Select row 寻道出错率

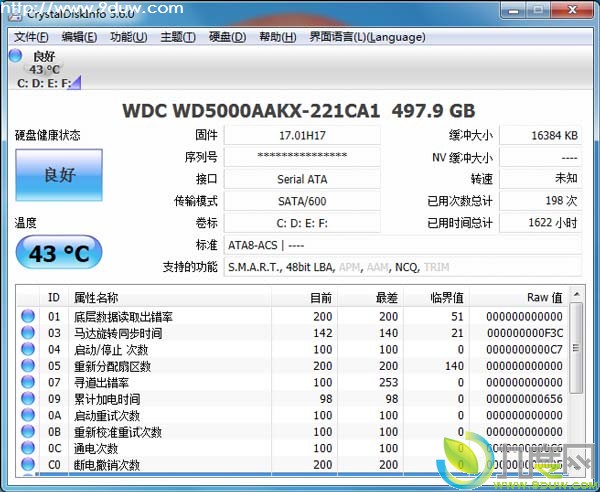point(293,382)
